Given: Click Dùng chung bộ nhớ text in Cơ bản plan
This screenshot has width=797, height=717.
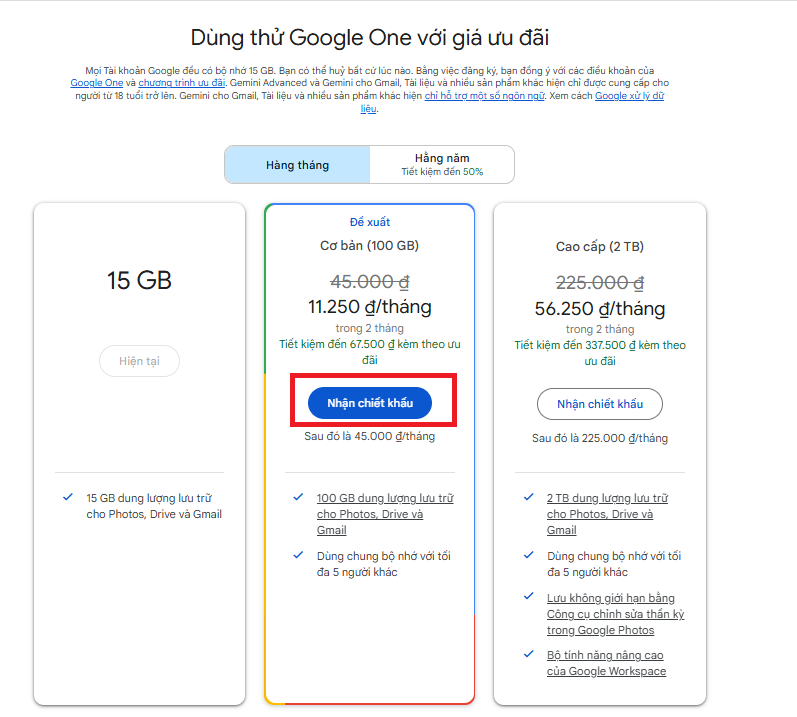Looking at the screenshot, I should (x=384, y=564).
